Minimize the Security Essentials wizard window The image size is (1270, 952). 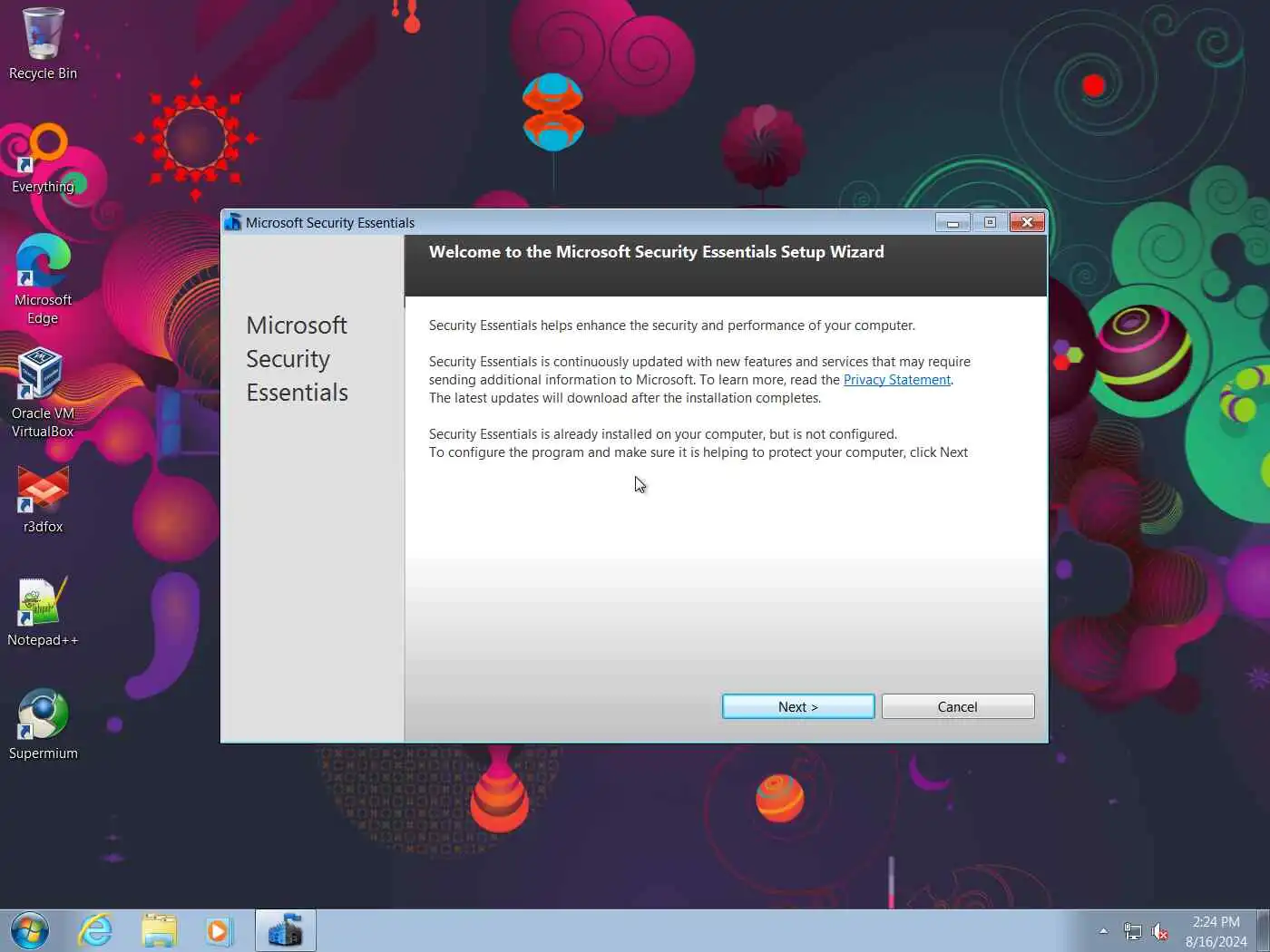[x=952, y=222]
